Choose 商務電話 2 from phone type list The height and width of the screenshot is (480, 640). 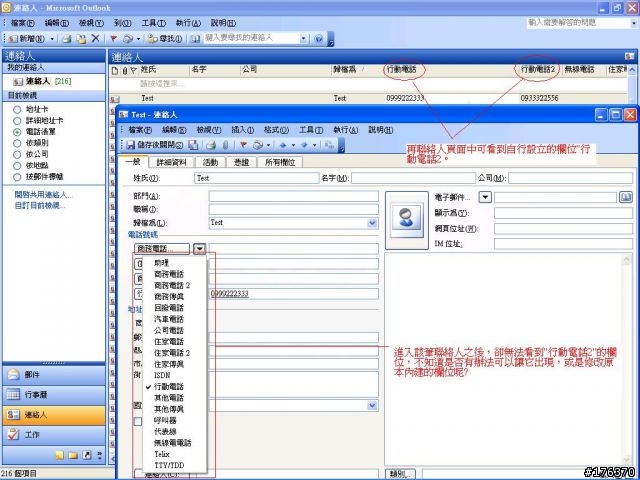coord(172,285)
